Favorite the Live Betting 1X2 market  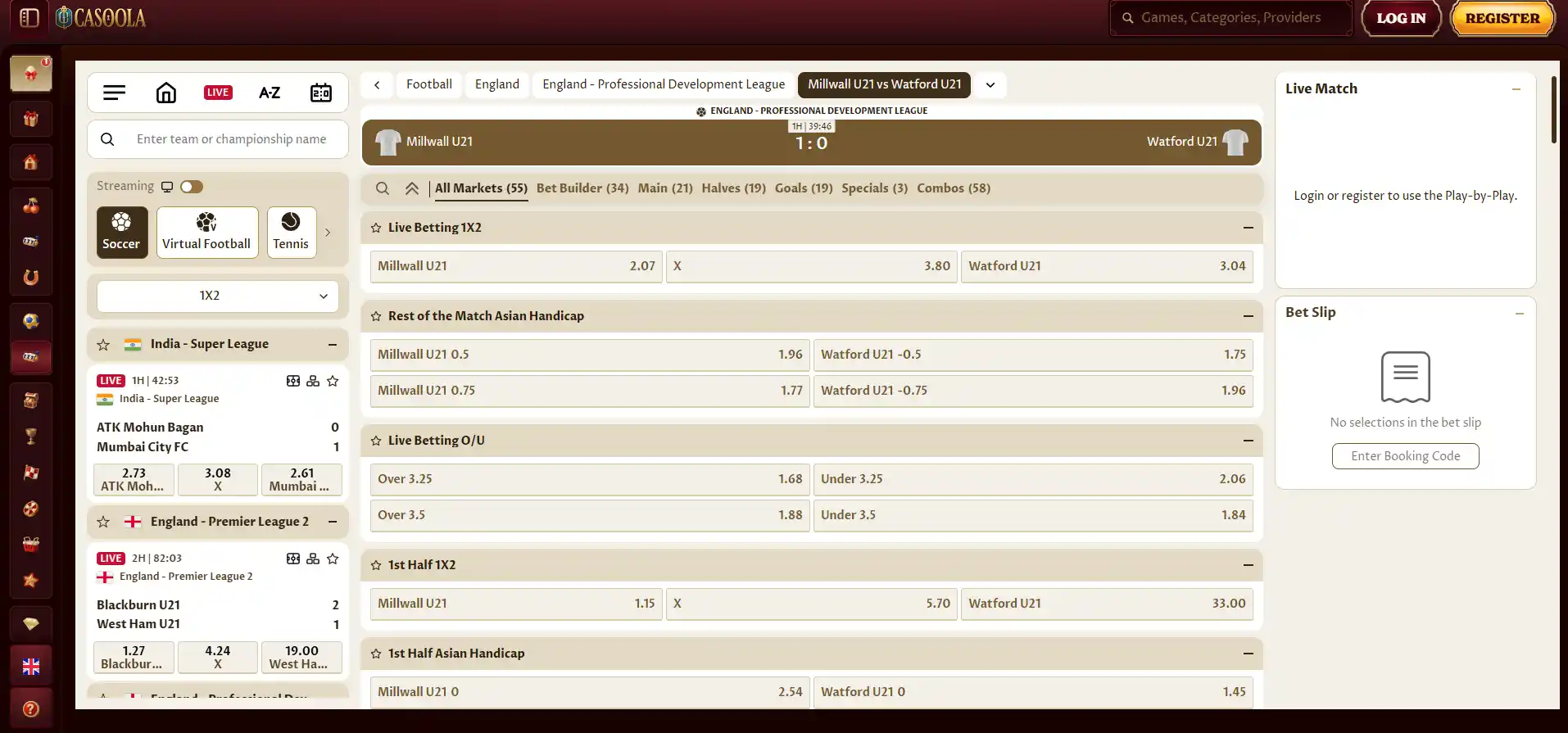click(376, 228)
